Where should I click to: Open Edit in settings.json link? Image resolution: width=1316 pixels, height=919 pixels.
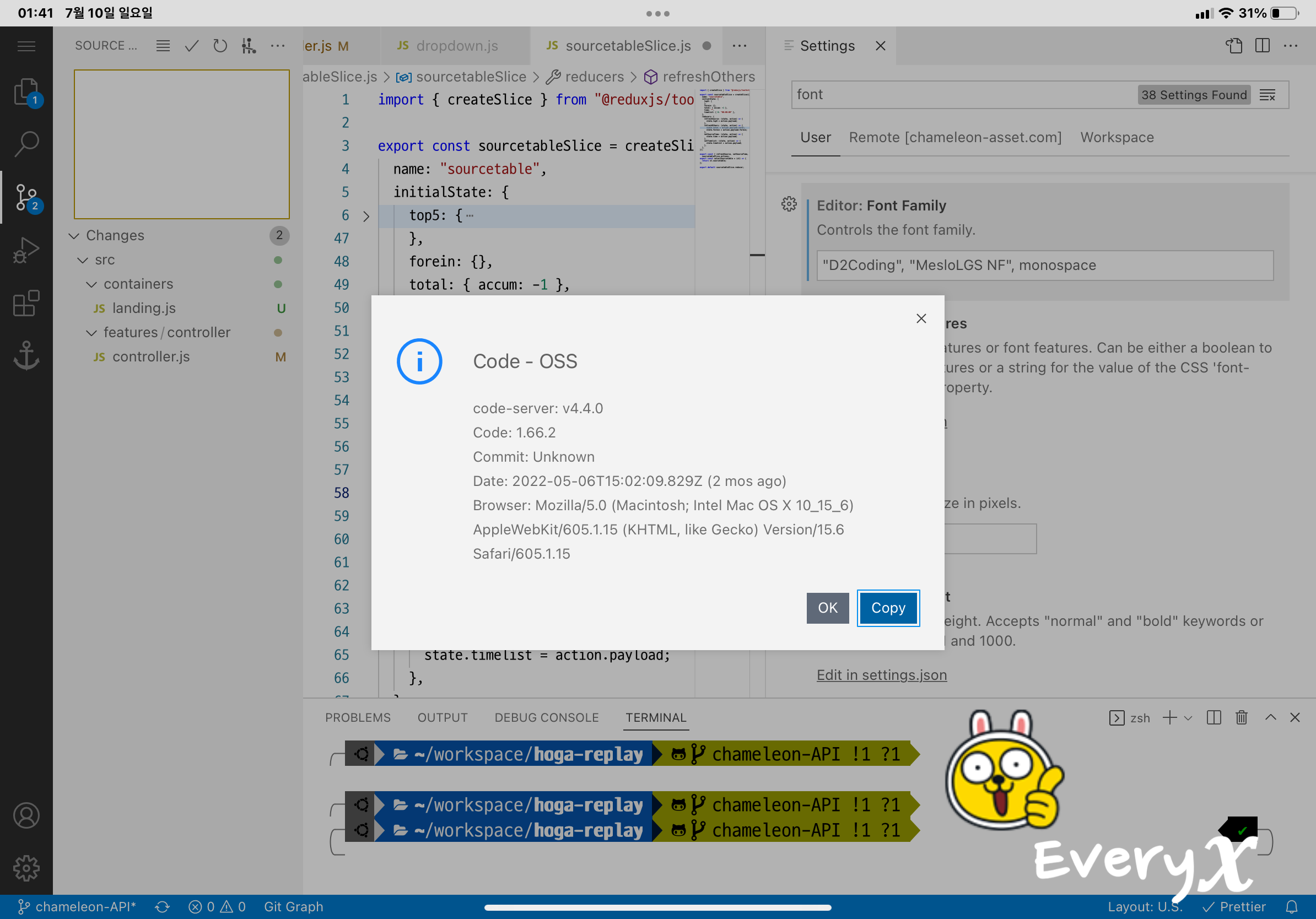(881, 675)
